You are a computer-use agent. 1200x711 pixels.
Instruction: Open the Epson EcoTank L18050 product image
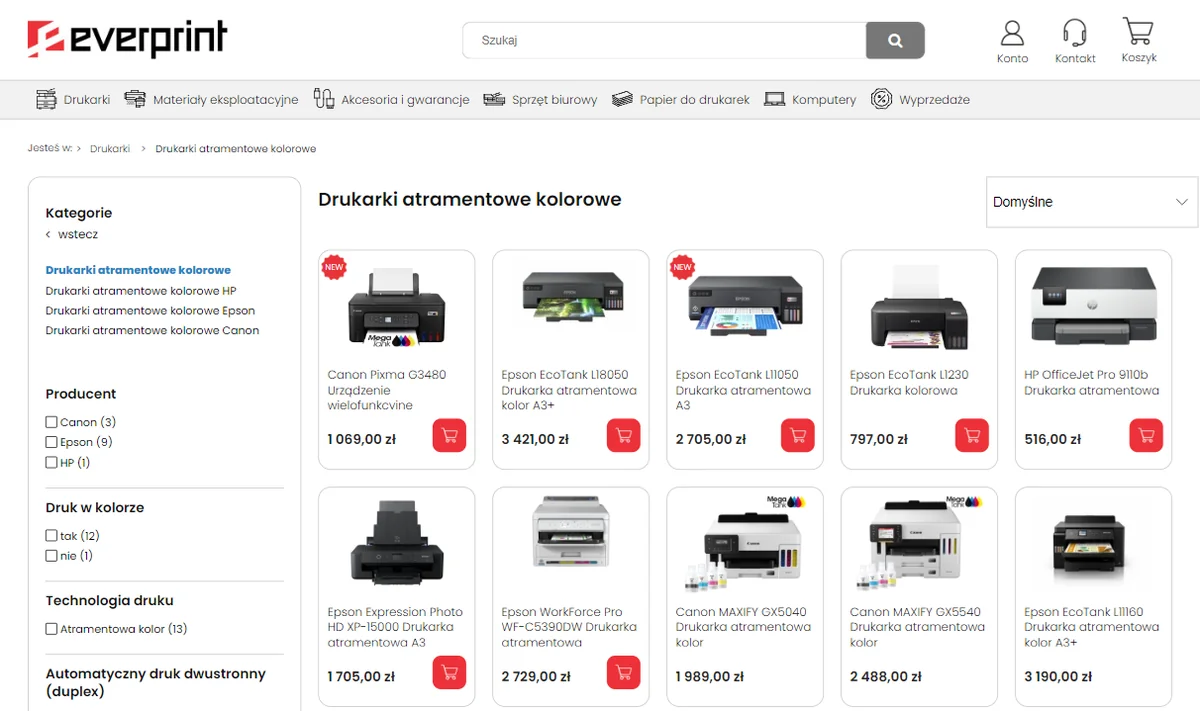point(571,296)
